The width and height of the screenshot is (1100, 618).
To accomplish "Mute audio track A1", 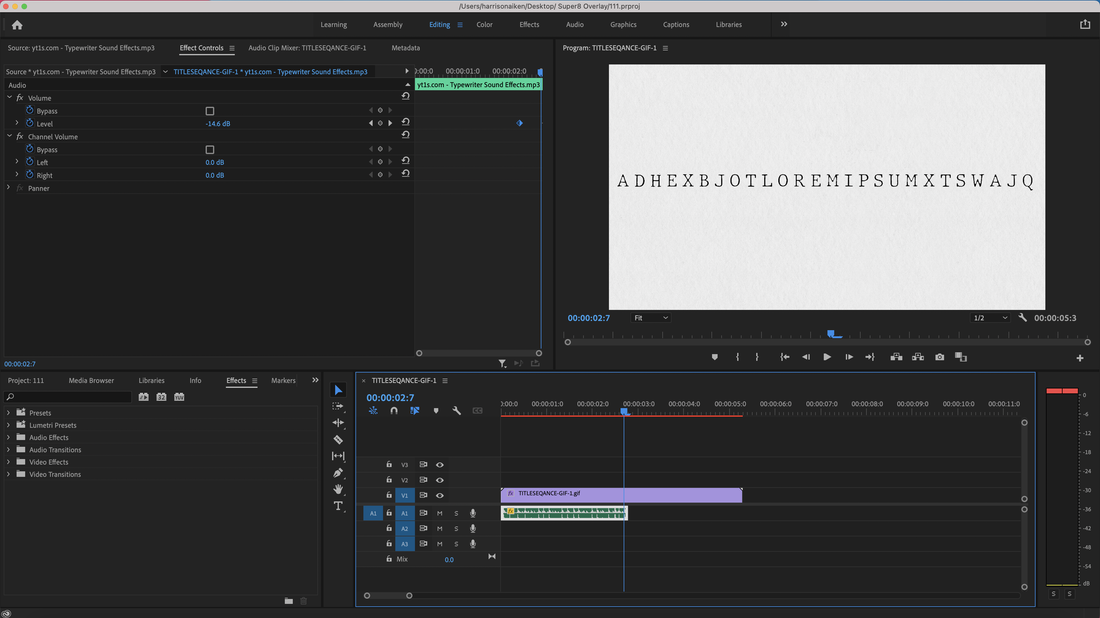I will point(440,513).
